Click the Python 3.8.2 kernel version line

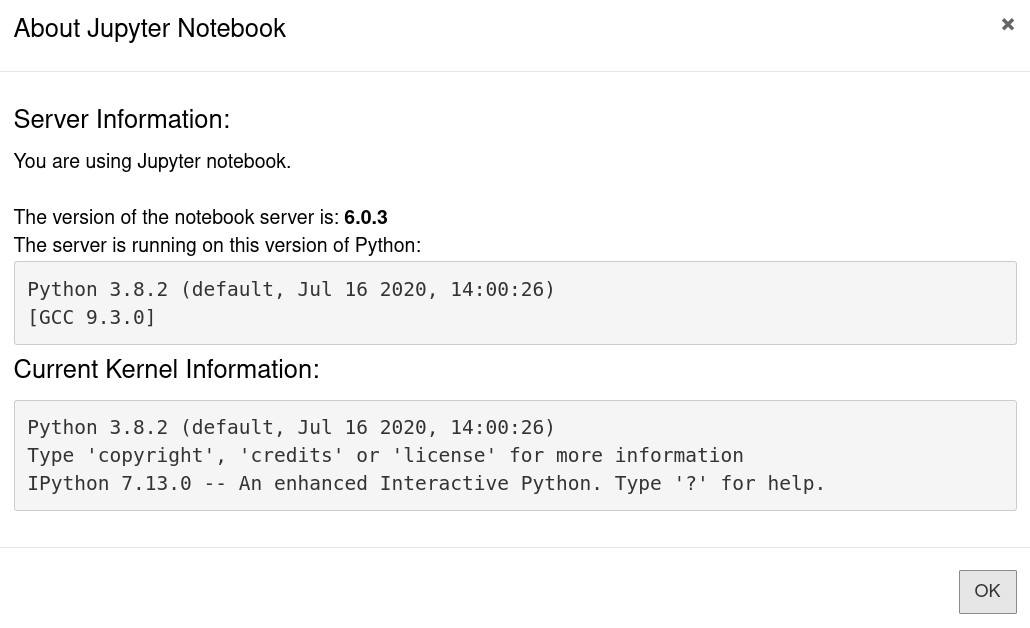click(x=291, y=427)
